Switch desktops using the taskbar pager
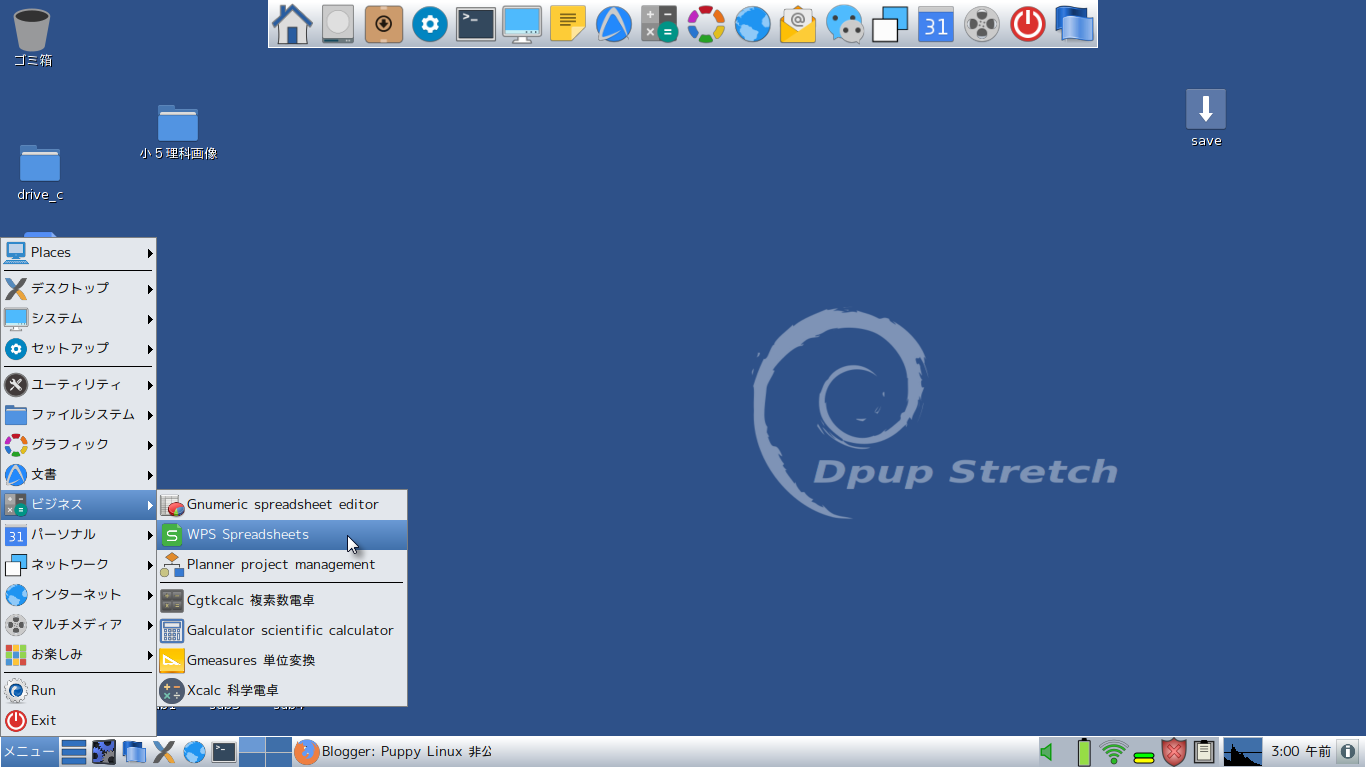 265,752
